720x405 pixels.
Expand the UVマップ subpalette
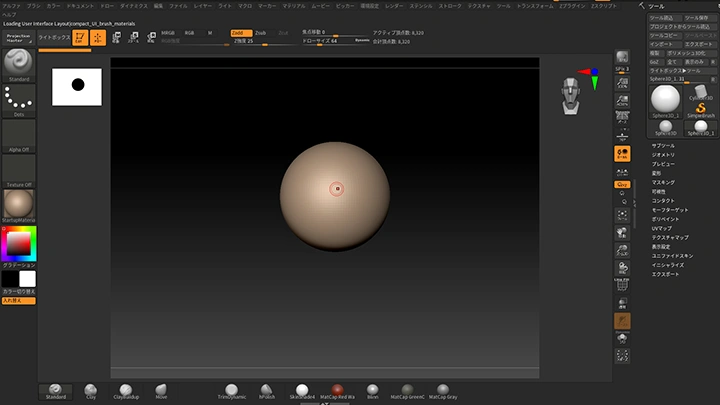(661, 228)
